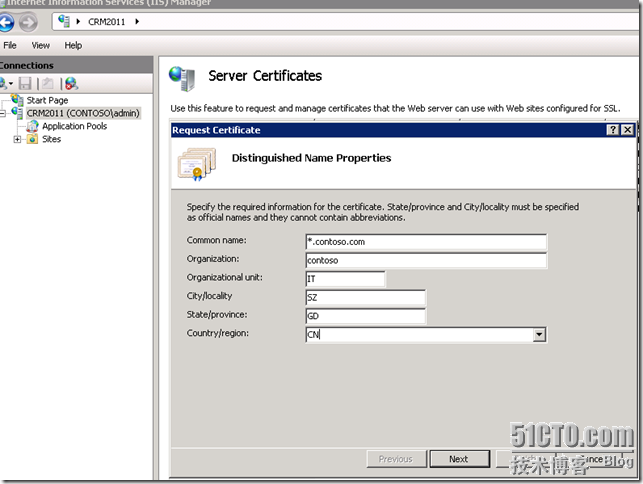643x484 pixels.
Task: Click the certificate wizard icon
Action: click(x=197, y=164)
